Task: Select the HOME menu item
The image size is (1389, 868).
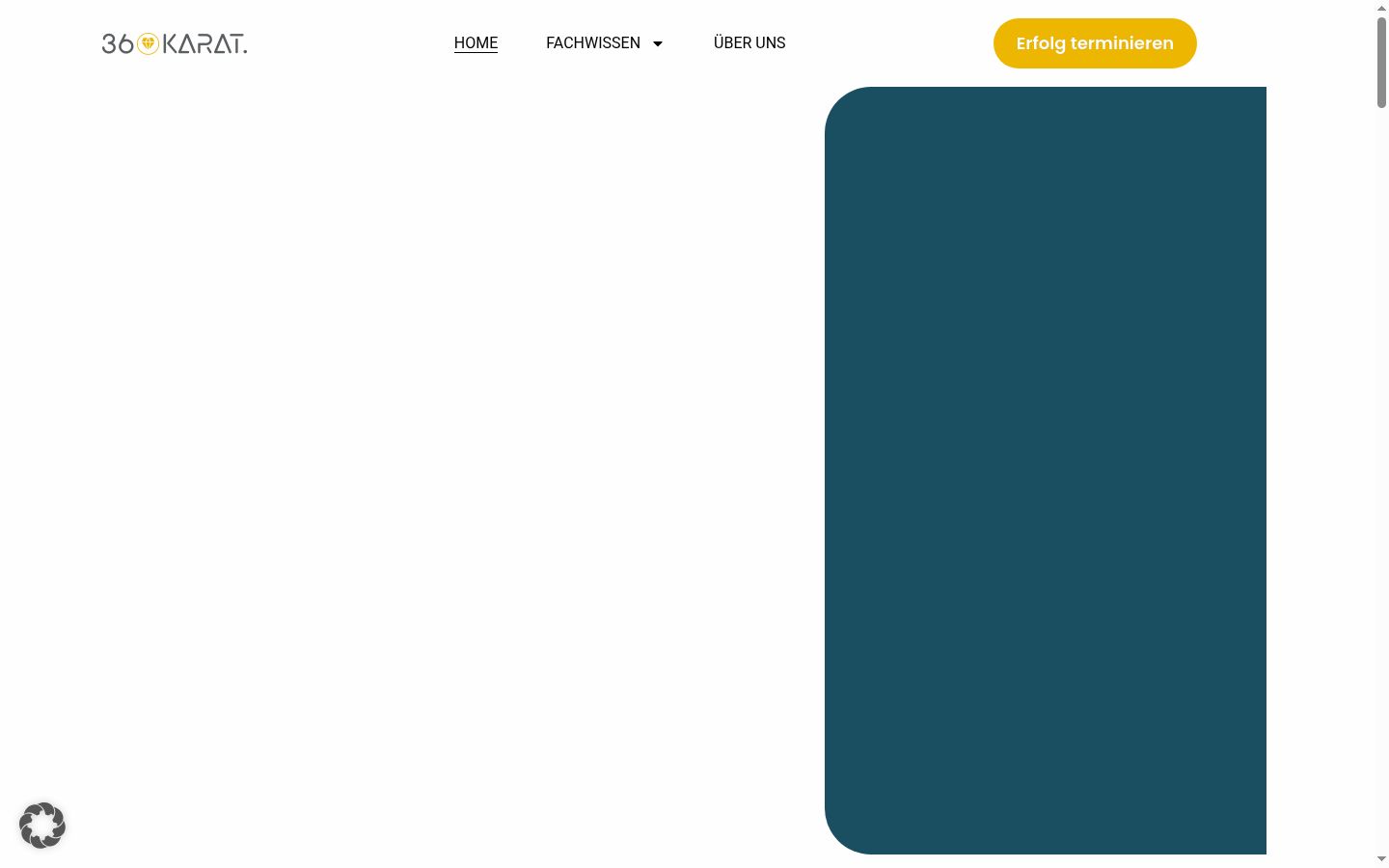Action: pos(476,42)
